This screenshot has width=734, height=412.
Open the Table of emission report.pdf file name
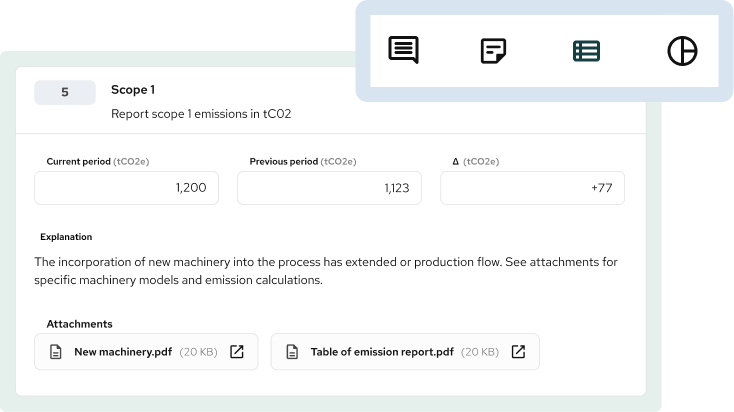pyautogui.click(x=384, y=352)
